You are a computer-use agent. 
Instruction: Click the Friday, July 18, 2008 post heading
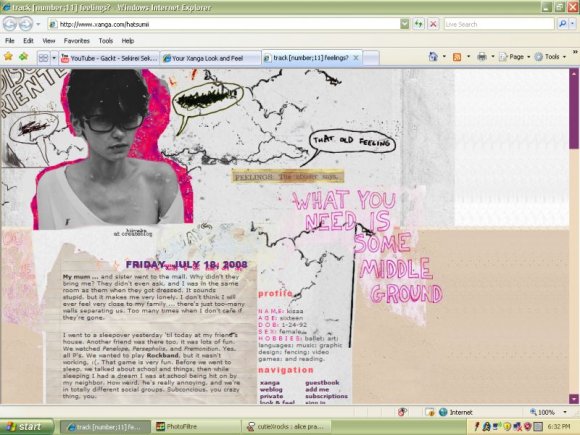click(x=186, y=264)
